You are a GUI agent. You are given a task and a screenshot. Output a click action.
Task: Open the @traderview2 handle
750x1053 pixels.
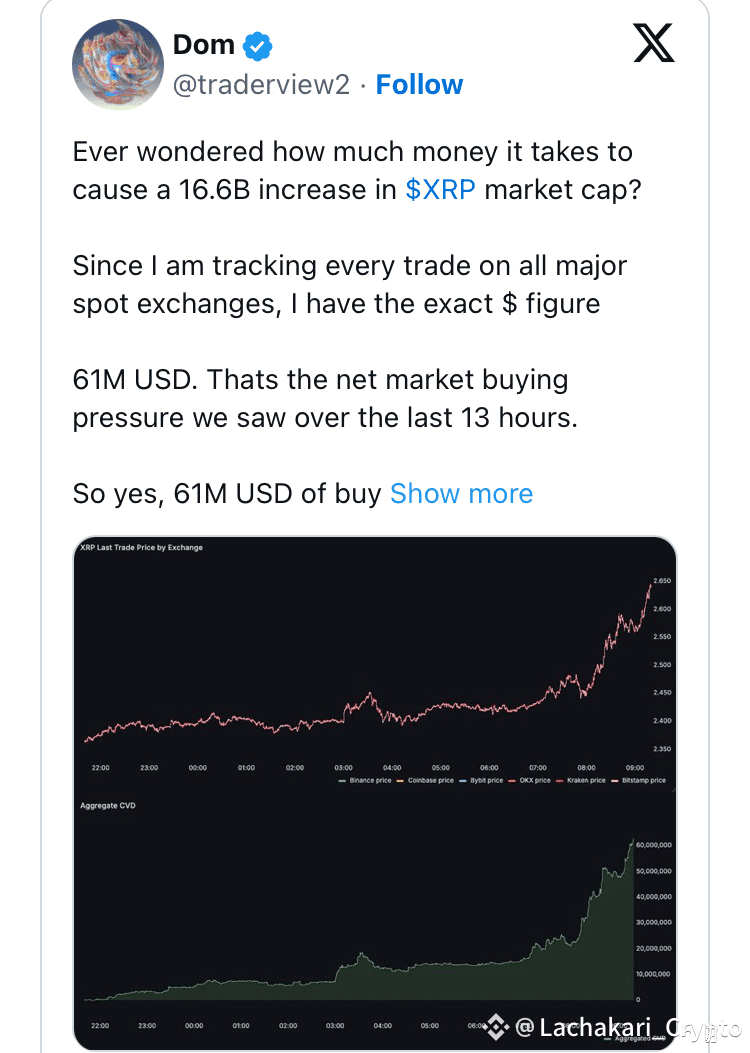261,85
